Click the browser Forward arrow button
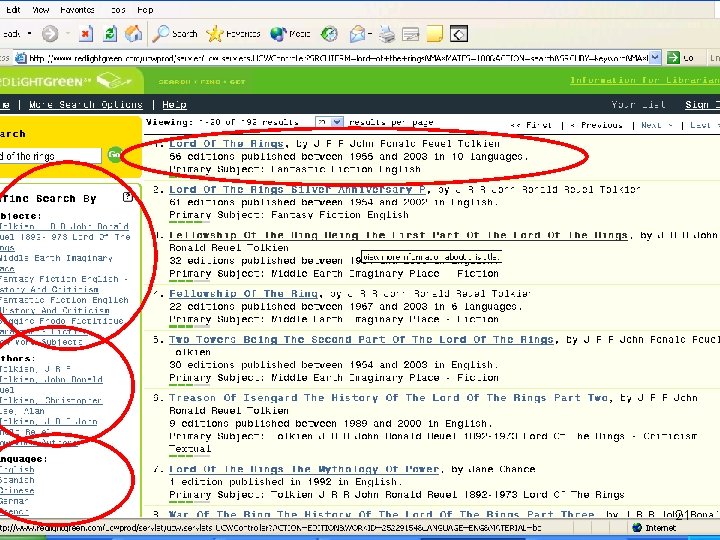This screenshot has width=720, height=540. 50,34
